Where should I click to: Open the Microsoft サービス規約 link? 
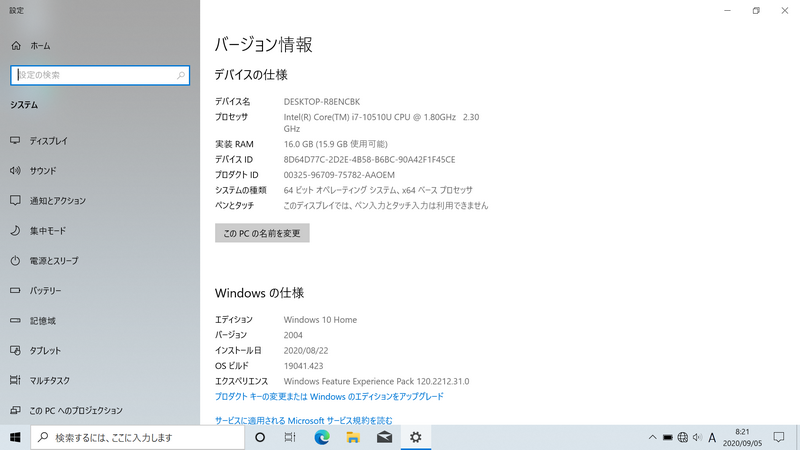304,420
